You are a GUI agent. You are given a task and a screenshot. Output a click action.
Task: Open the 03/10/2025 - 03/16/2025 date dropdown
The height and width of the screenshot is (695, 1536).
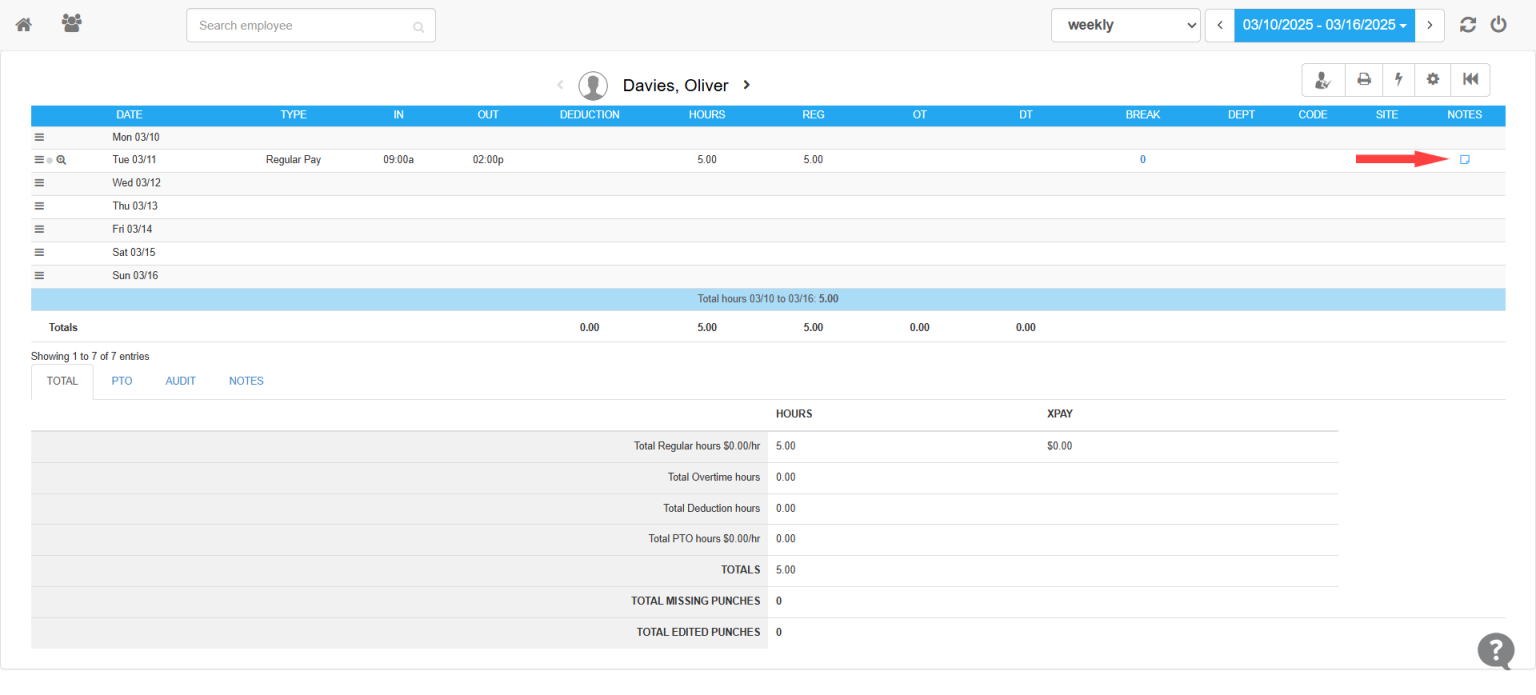coord(1324,24)
